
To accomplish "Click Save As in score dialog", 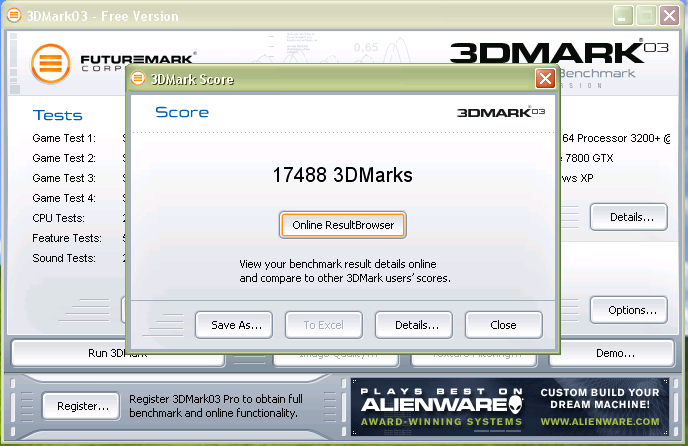I will tap(234, 325).
